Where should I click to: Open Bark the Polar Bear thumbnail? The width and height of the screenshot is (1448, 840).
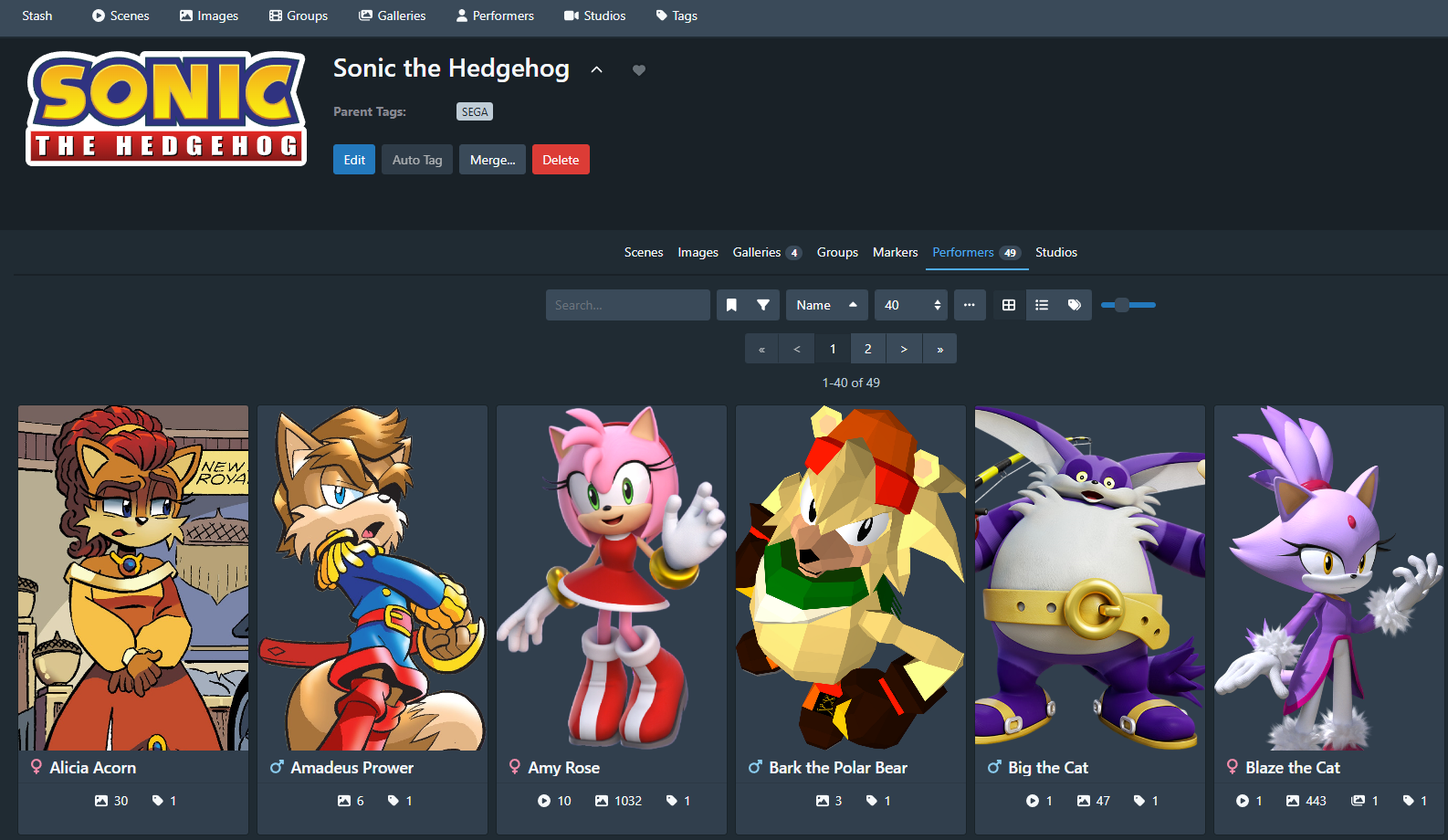[851, 578]
